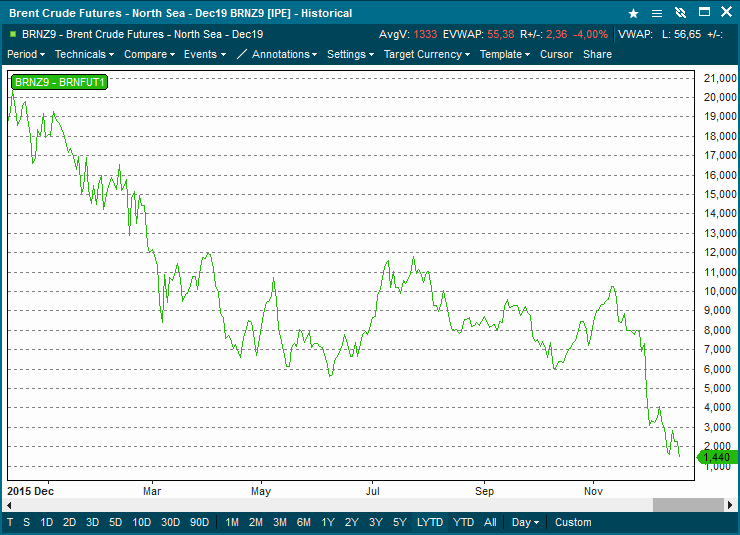The image size is (740, 535).
Task: Click the scroll left arrow
Action: click(9, 505)
